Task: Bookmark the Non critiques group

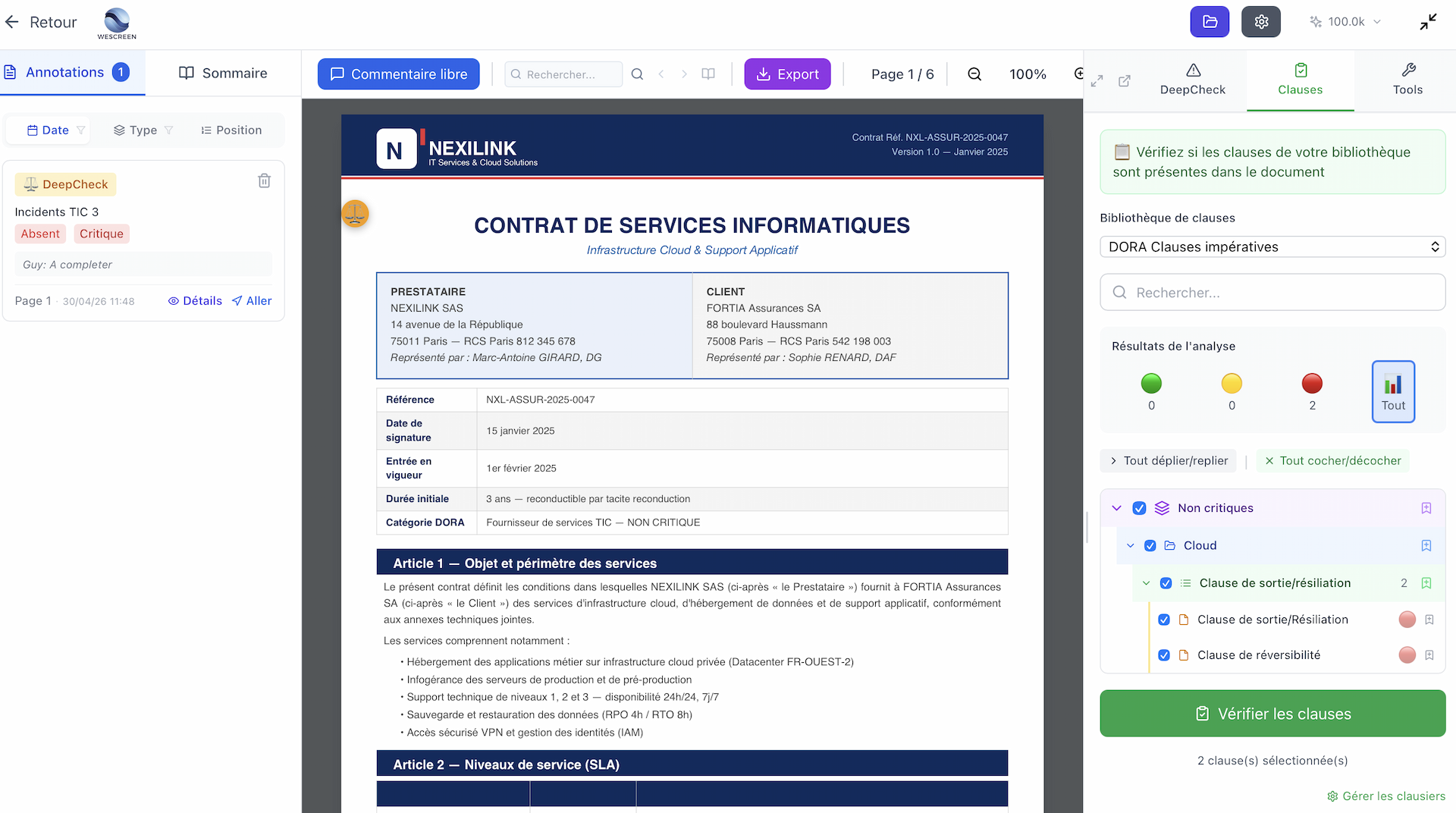Action: coord(1426,508)
